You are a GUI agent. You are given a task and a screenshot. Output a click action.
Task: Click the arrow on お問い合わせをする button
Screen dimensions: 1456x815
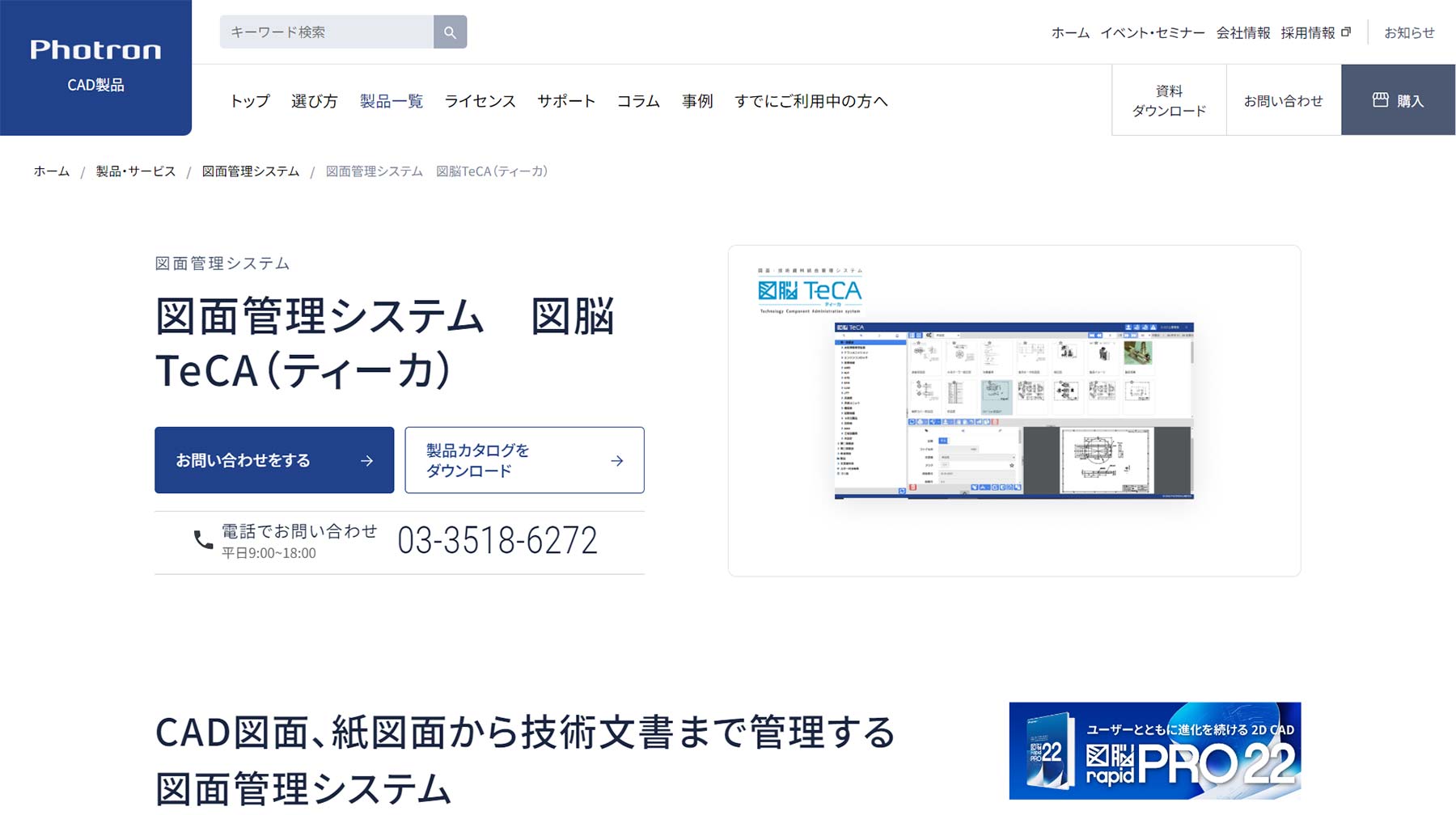click(x=366, y=460)
